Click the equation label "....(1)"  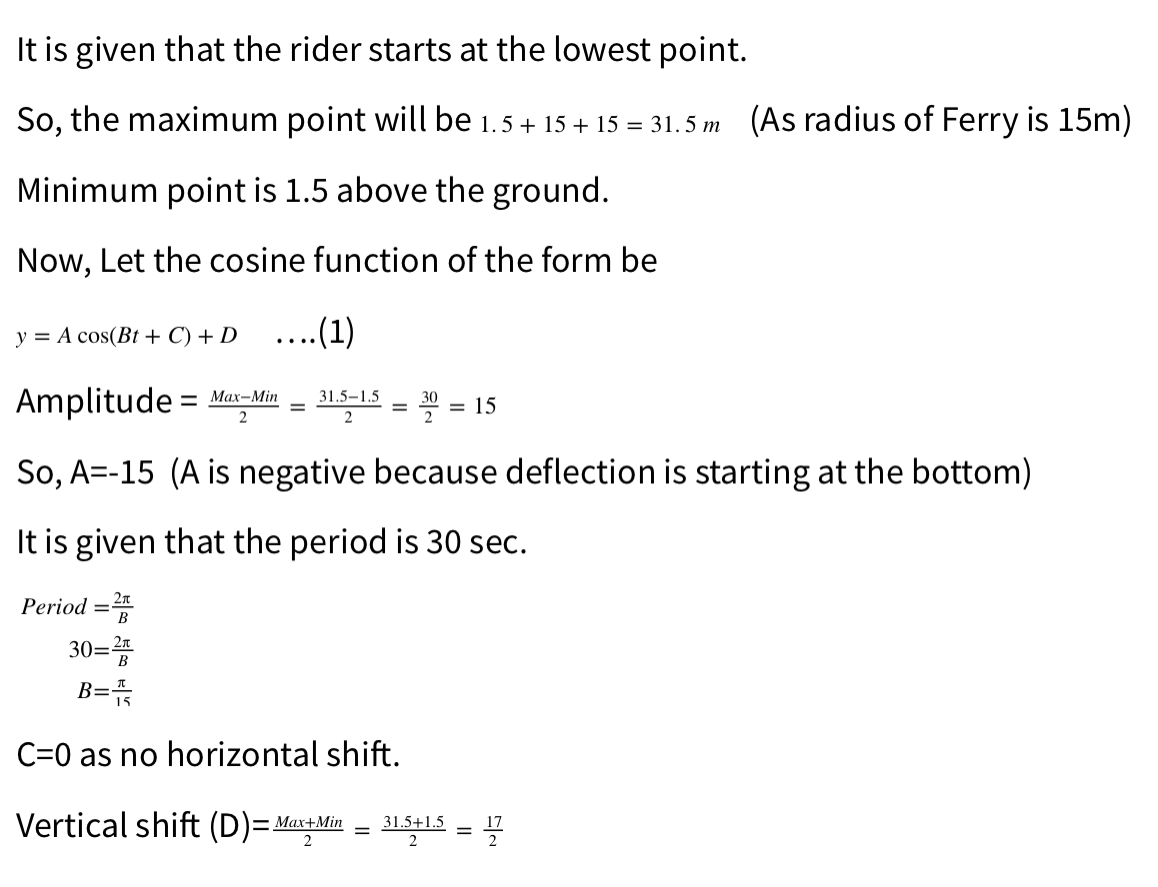pos(315,333)
